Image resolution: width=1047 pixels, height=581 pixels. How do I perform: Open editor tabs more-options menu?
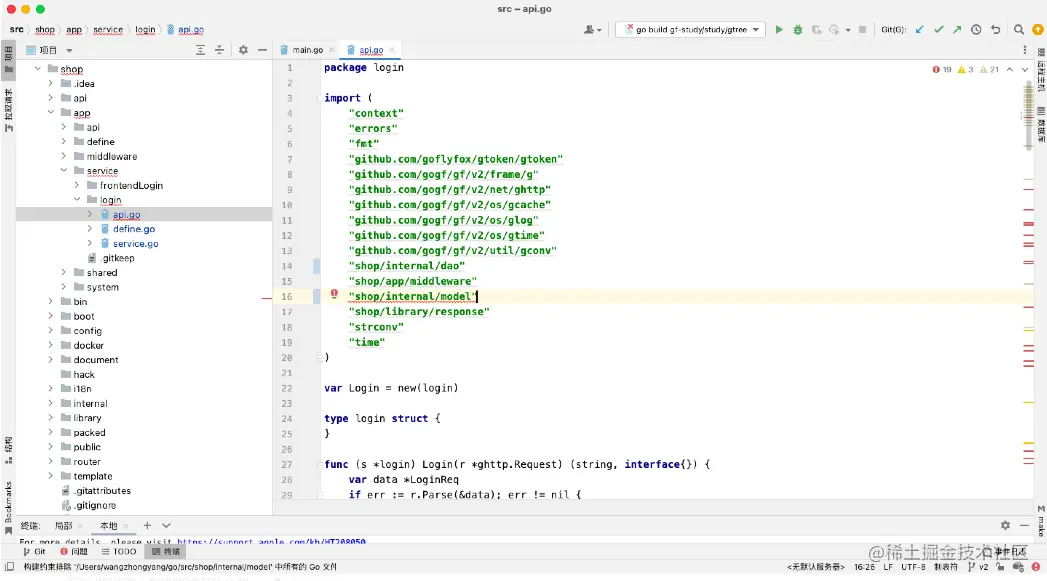pyautogui.click(x=1025, y=50)
